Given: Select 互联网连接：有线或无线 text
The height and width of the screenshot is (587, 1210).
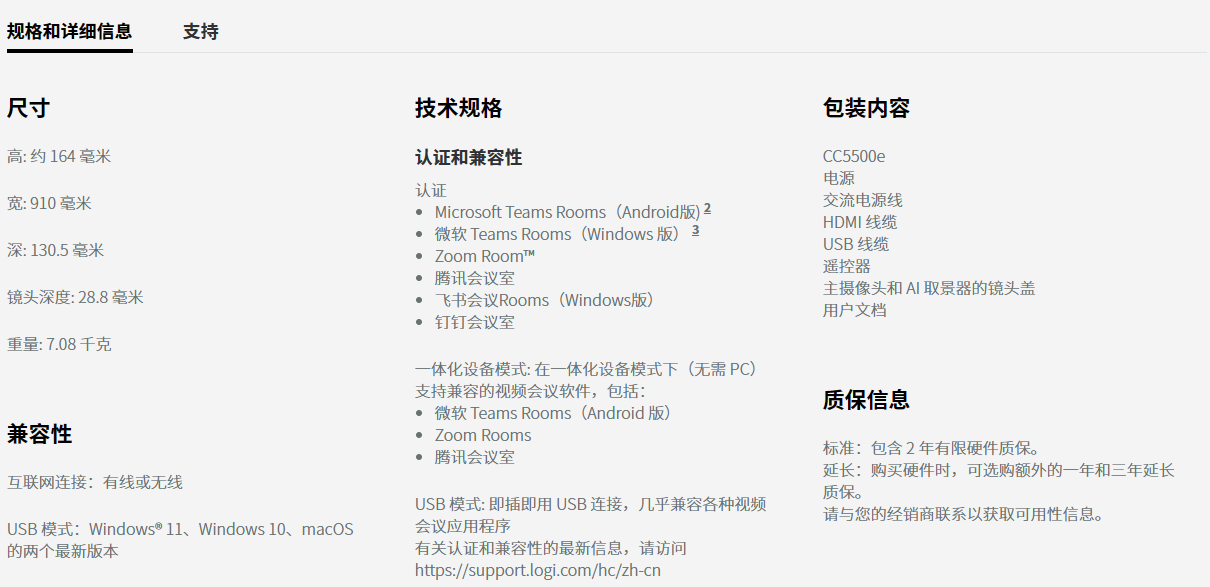Looking at the screenshot, I should pos(95,482).
